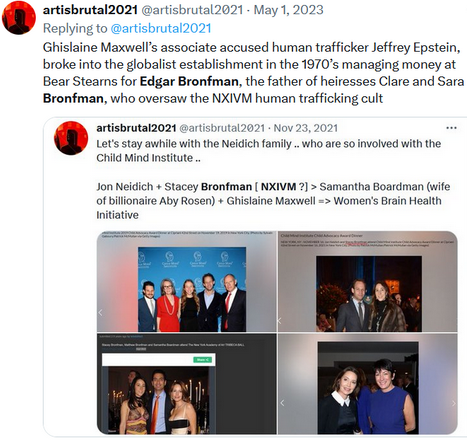Viewport: 467px width, 441px height.
Task: Open the main tweet's profile avatar
Action: [x=19, y=18]
